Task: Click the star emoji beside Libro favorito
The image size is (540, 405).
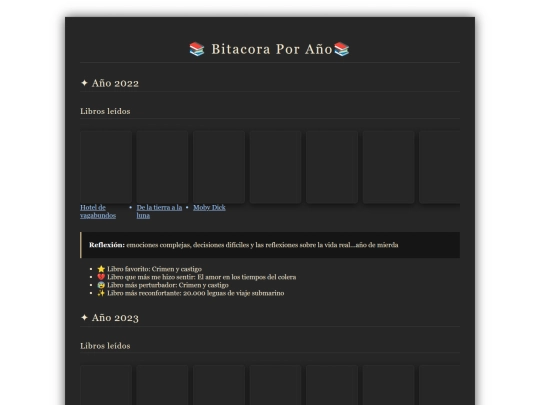Action: [x=101, y=269]
